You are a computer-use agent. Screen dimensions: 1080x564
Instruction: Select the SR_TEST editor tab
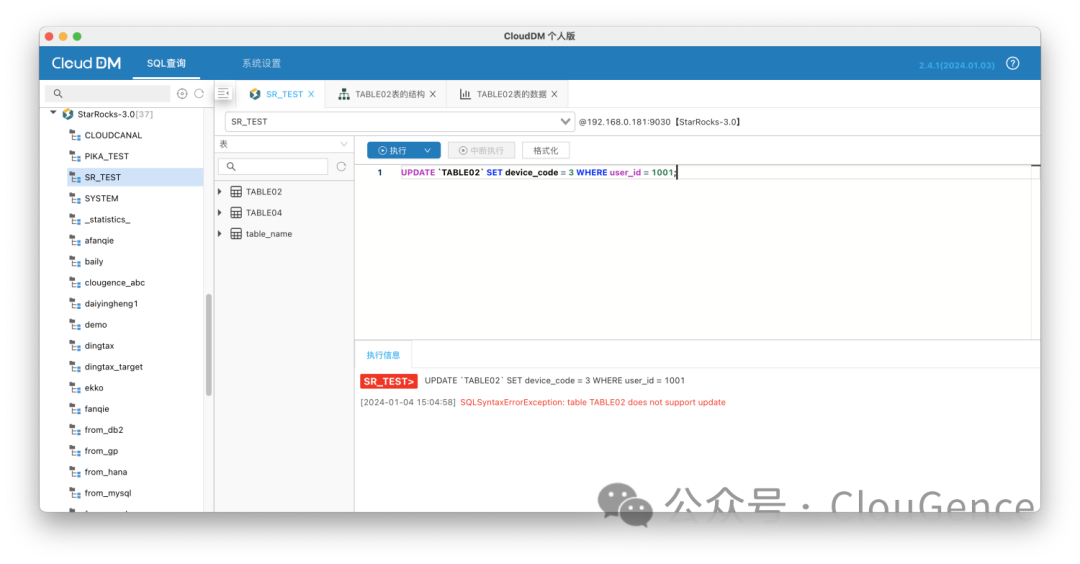pyautogui.click(x=284, y=94)
